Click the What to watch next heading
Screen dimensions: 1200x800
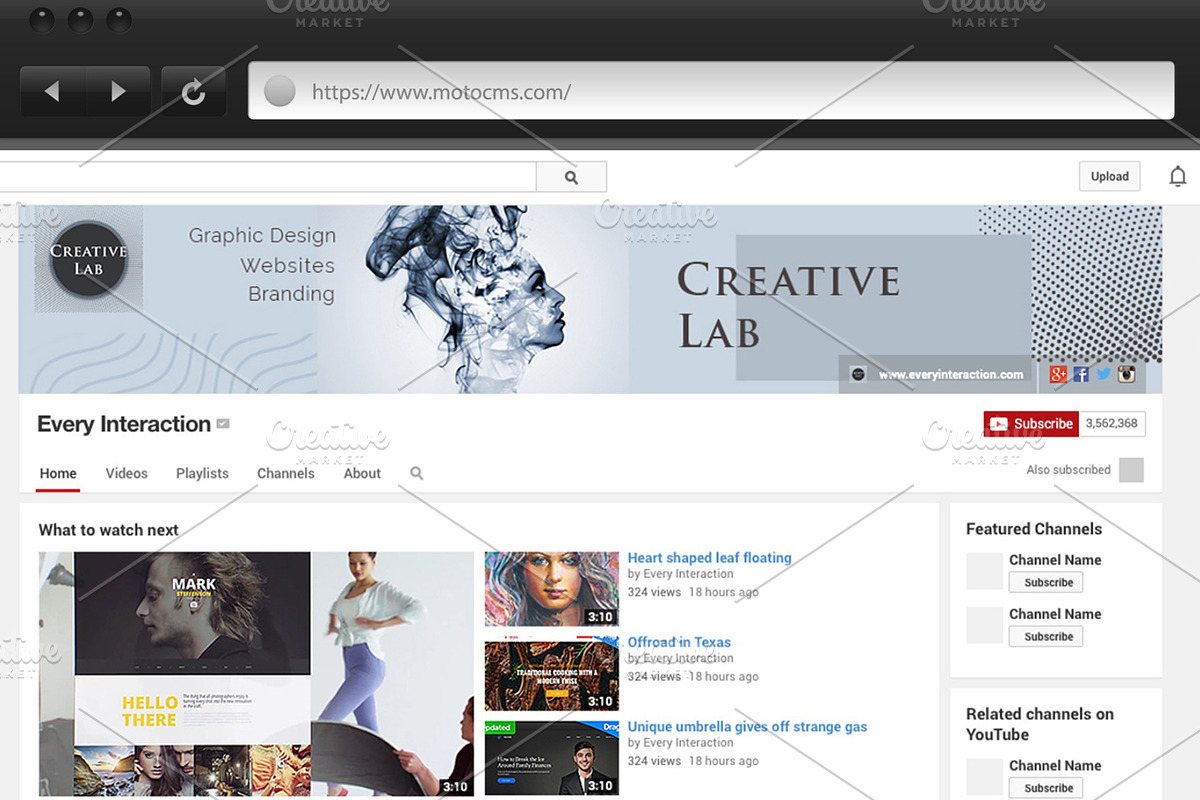click(108, 530)
